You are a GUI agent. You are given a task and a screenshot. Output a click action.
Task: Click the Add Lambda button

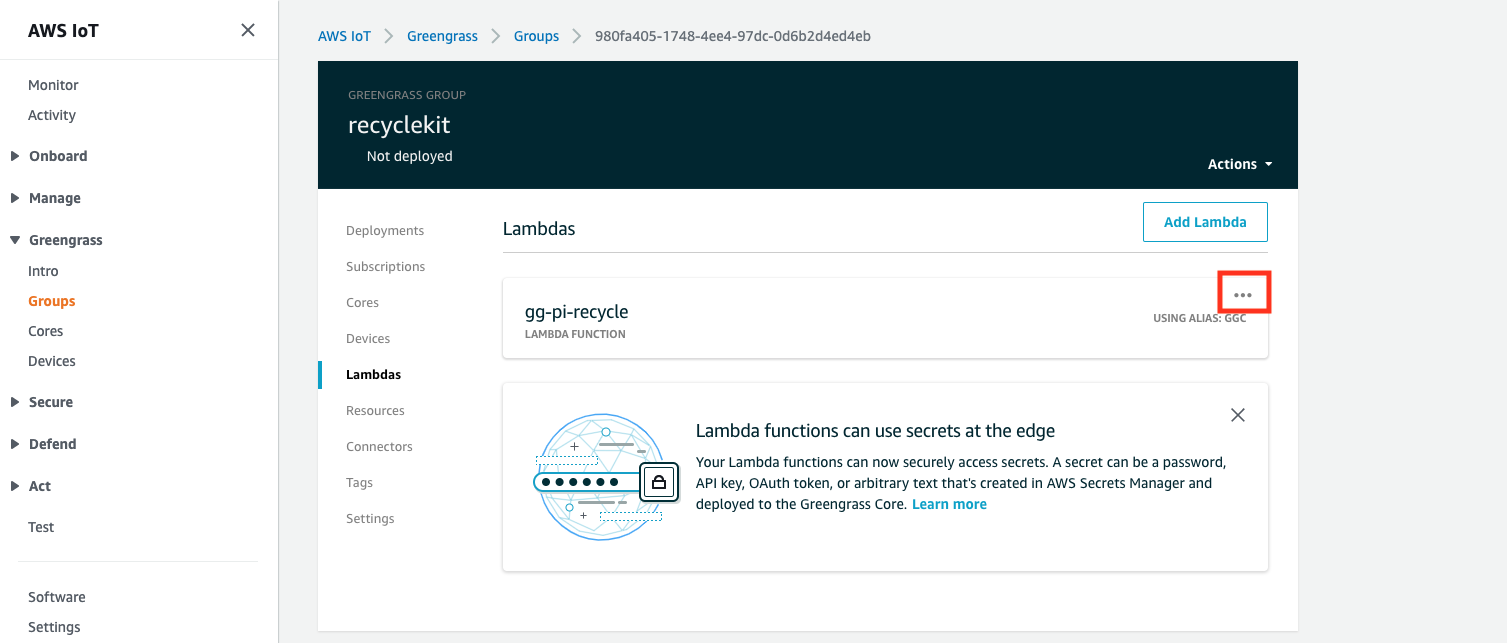click(1205, 222)
